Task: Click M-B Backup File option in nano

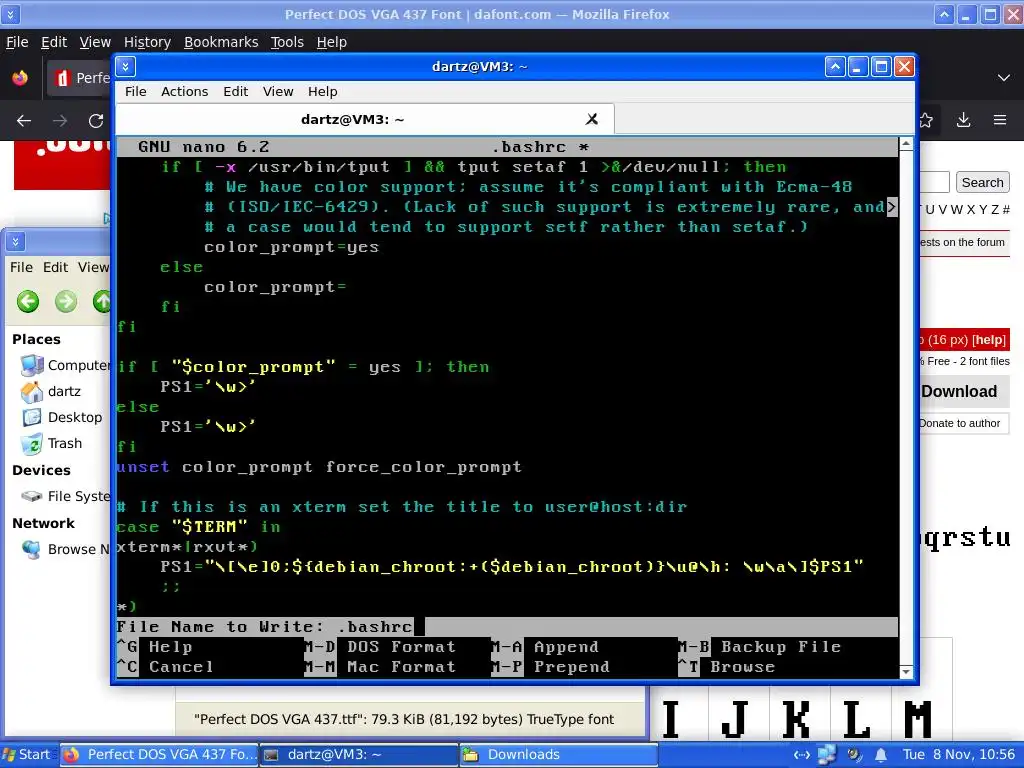Action: click(760, 647)
